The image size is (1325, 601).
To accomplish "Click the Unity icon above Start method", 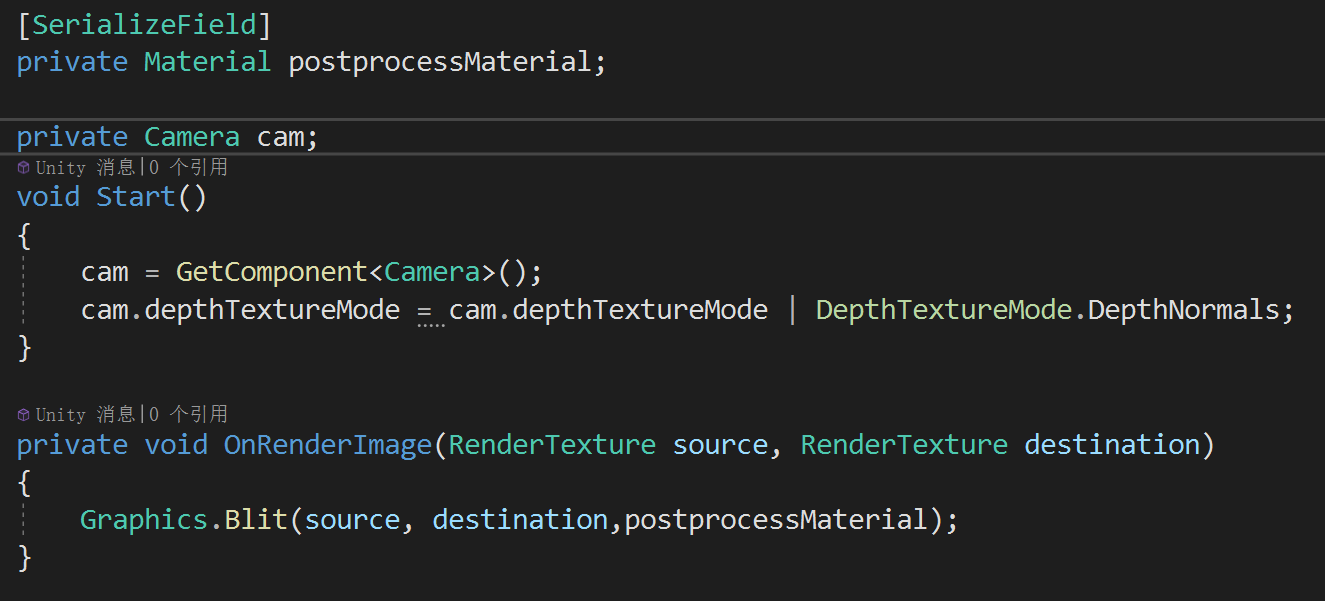I will pyautogui.click(x=23, y=167).
